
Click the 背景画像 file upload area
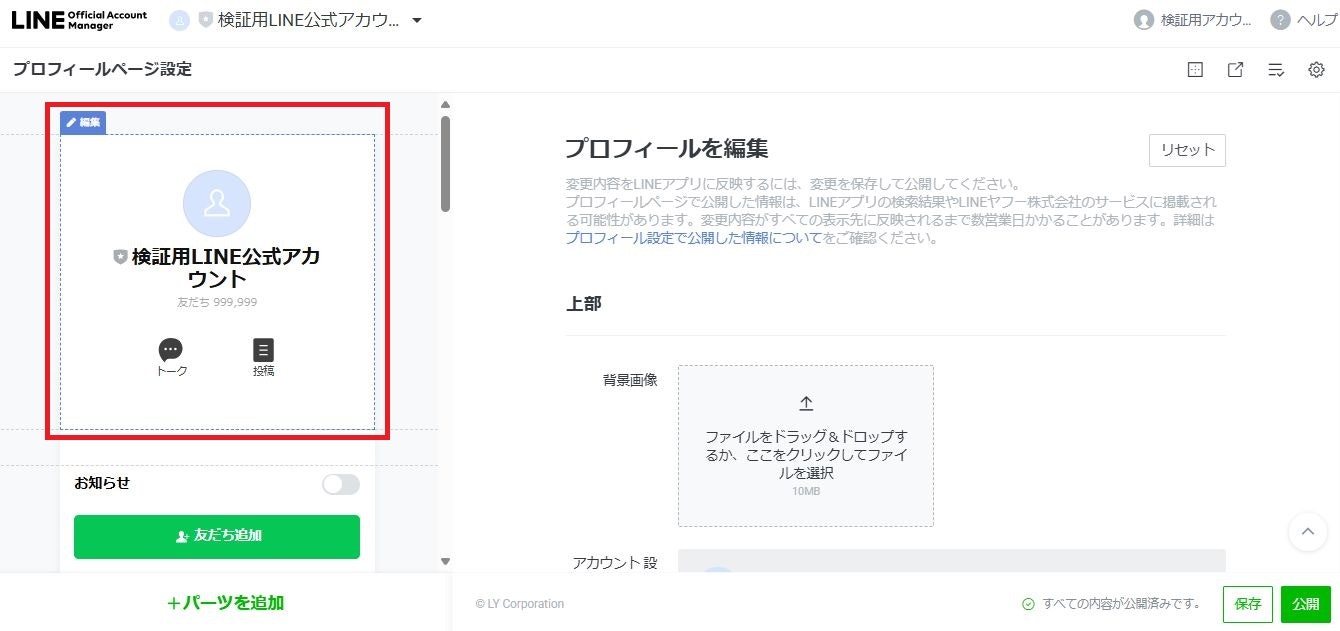pos(806,446)
